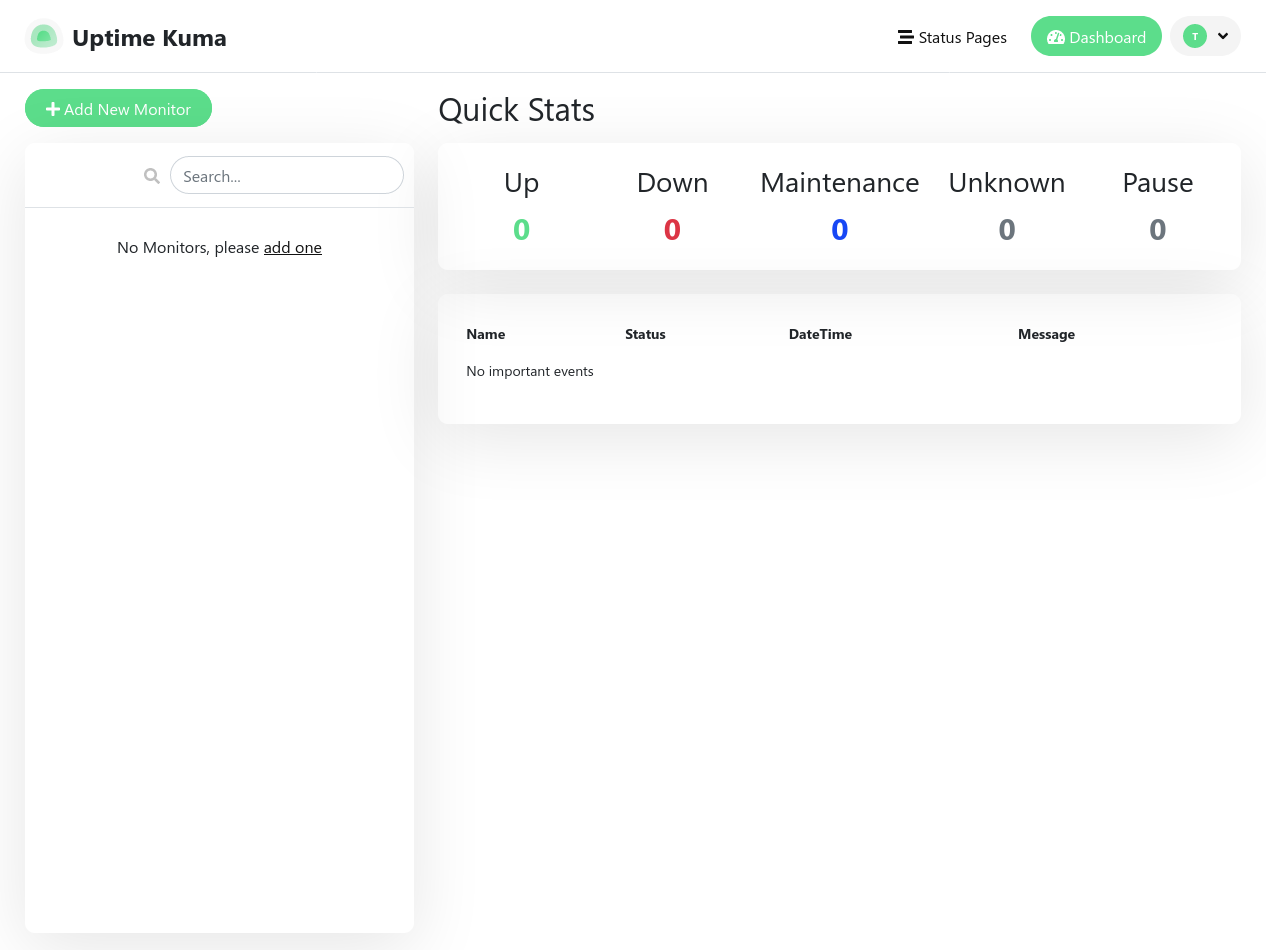
Task: Click the magnifying glass search icon
Action: click(152, 176)
